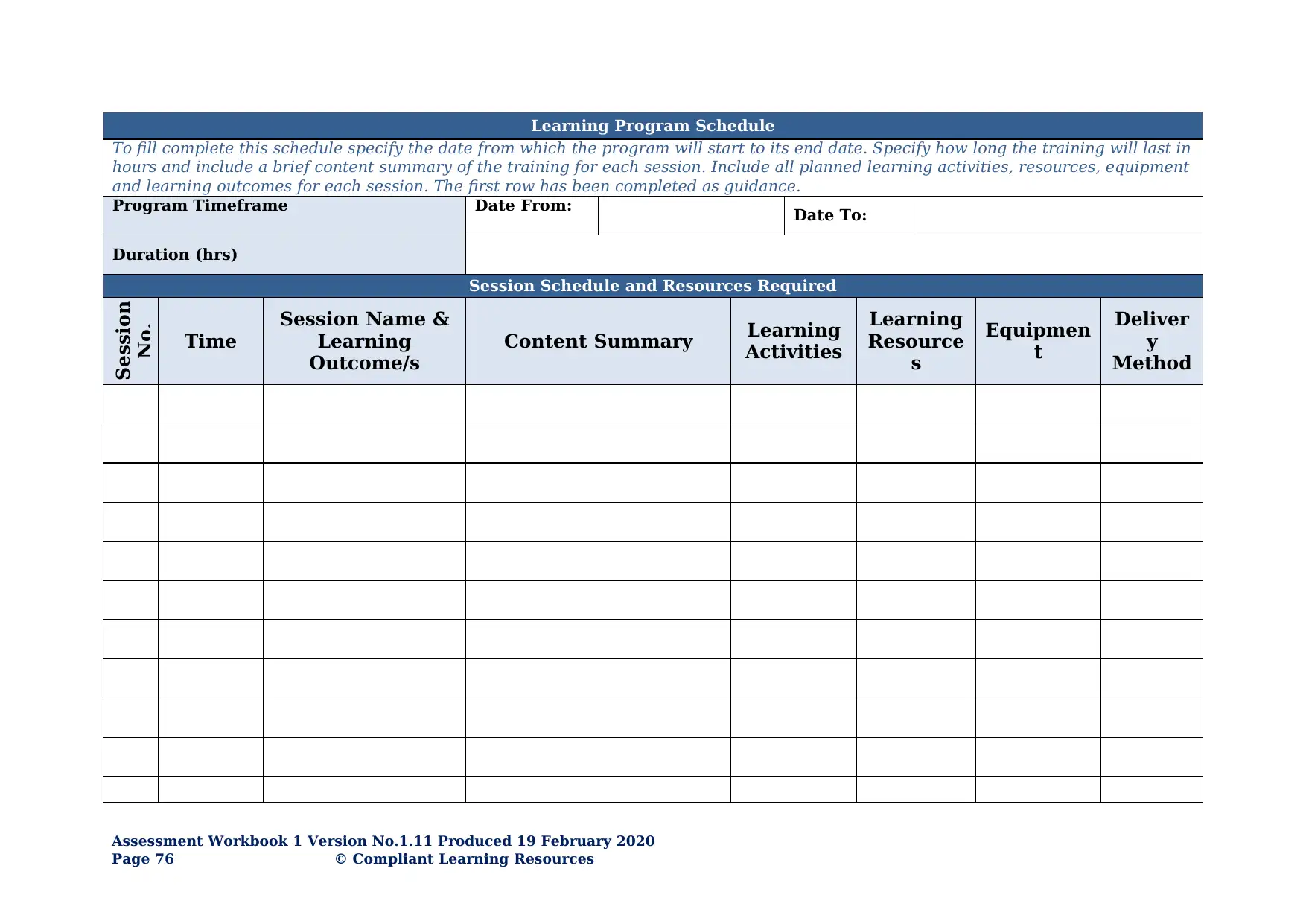Click 'Session Name & Learning Outcome/s' header

pyautogui.click(x=365, y=341)
